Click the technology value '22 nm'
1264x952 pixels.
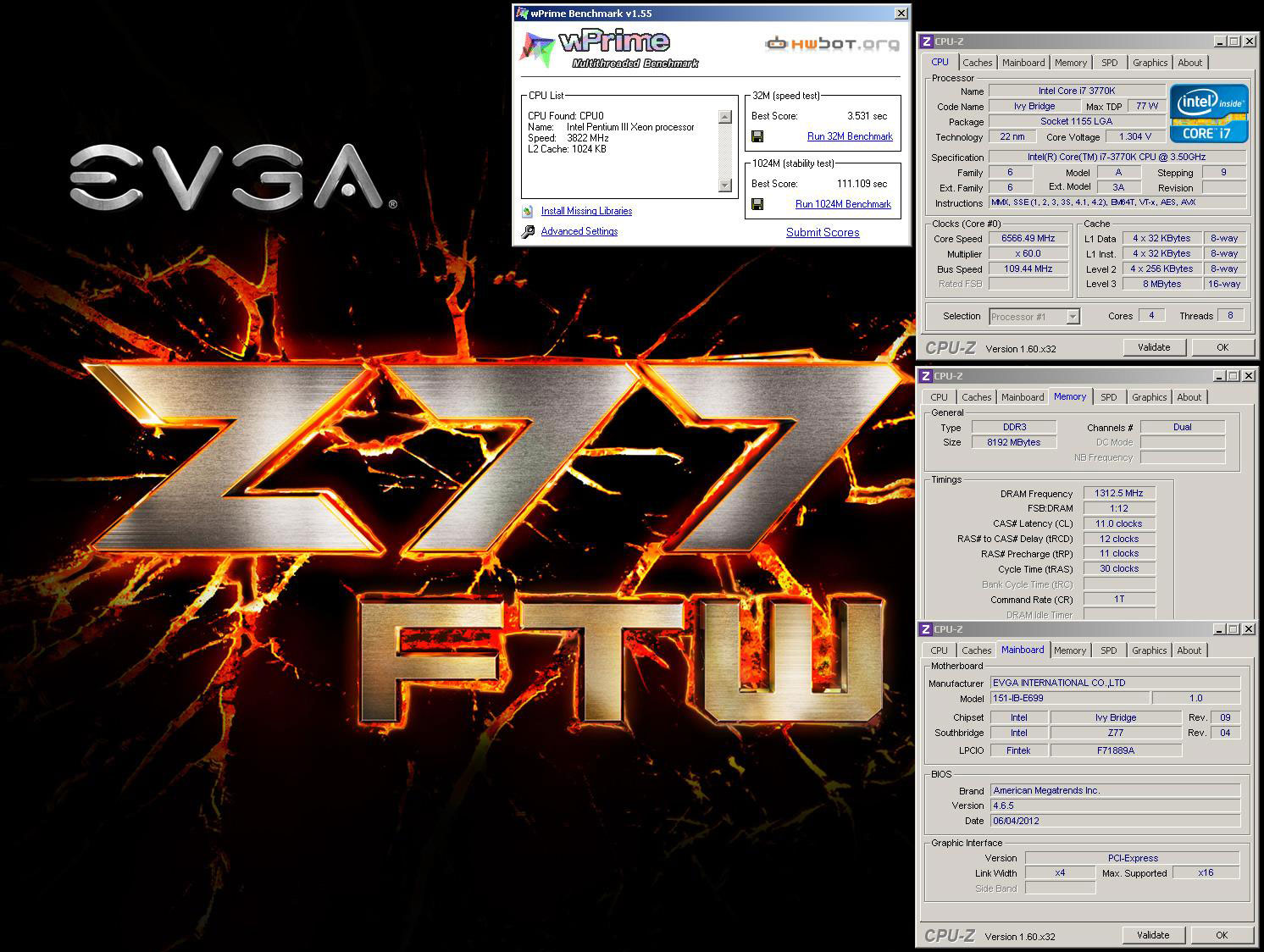click(x=1012, y=136)
